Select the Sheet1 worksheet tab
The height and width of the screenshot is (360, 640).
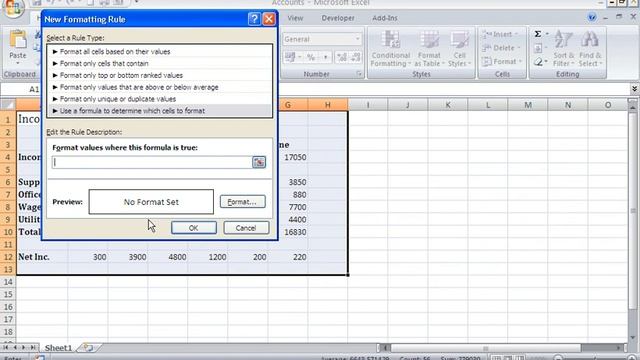[58, 348]
